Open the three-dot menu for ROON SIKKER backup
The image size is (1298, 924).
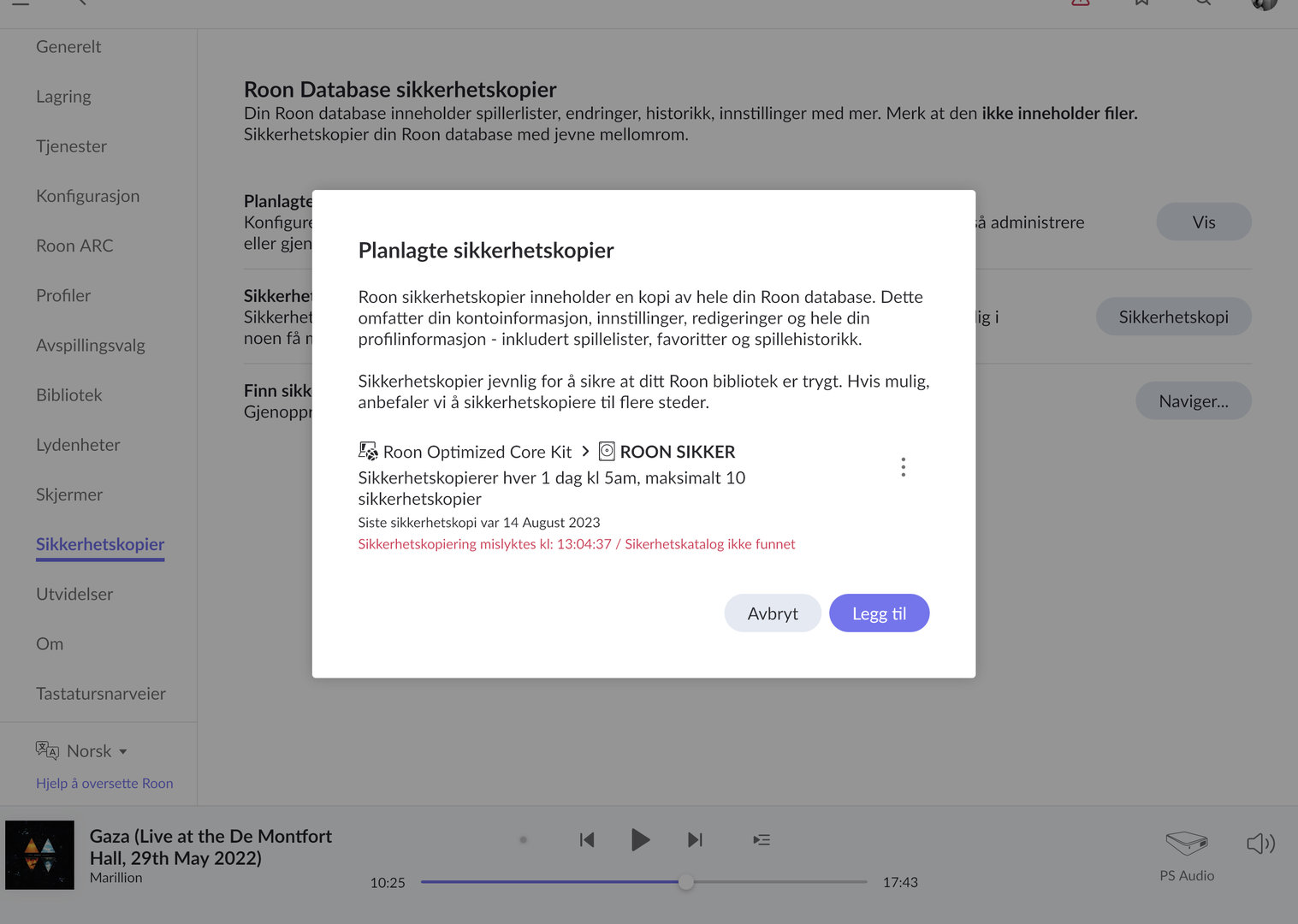click(903, 467)
